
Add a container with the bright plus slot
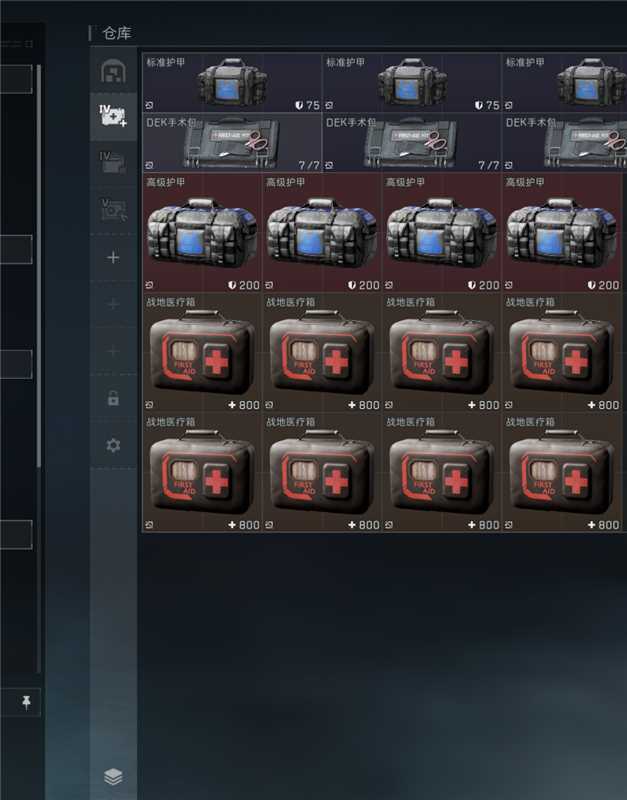pyautogui.click(x=113, y=258)
